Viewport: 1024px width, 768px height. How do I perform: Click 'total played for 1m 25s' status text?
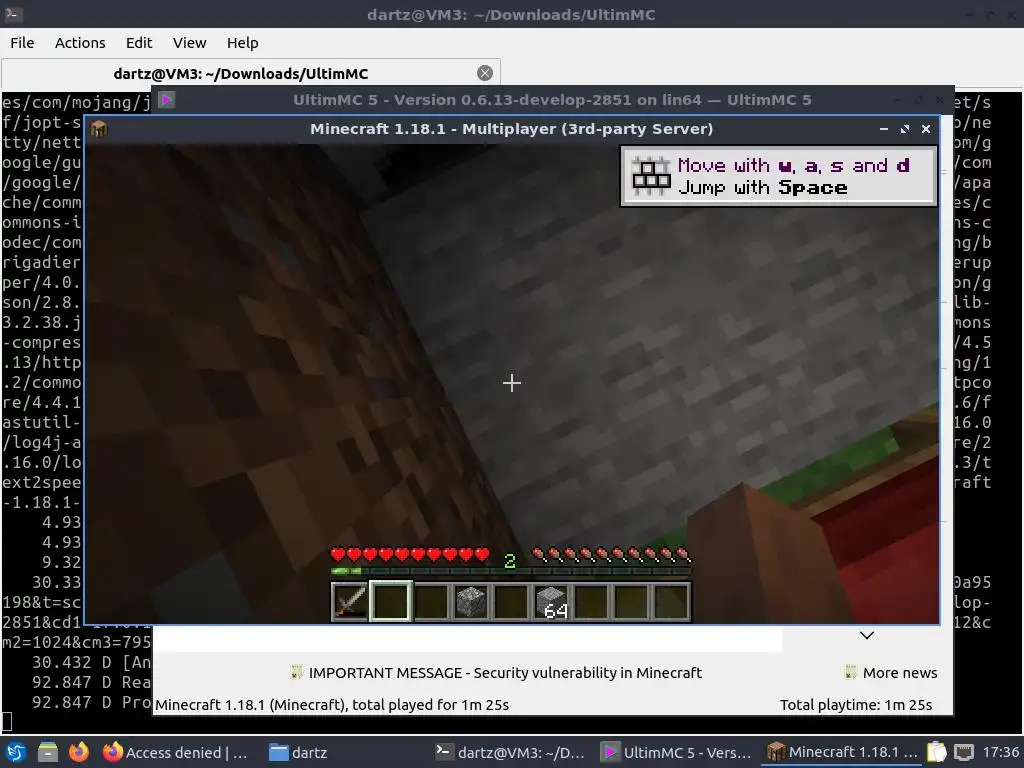pyautogui.click(x=430, y=705)
